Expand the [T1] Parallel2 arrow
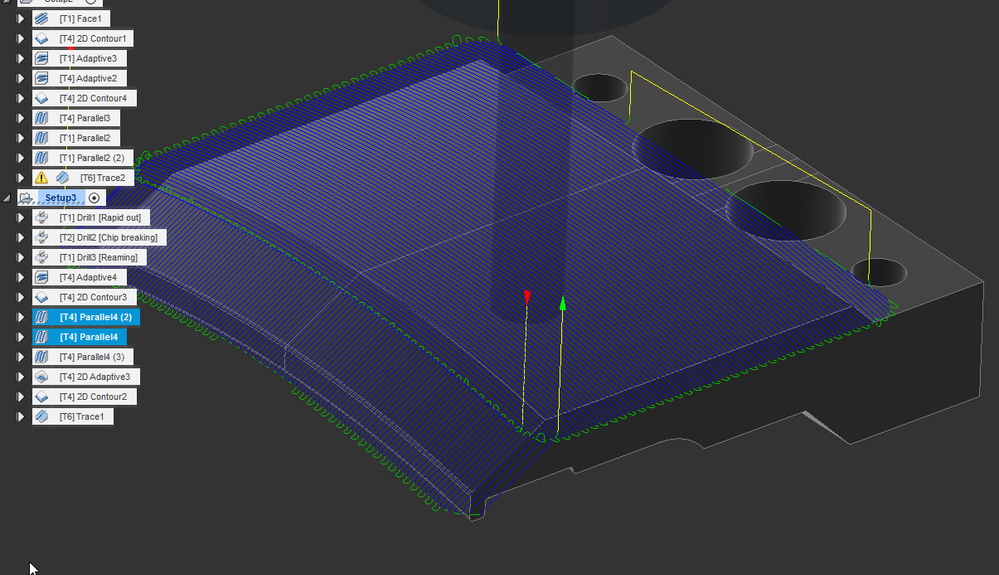 tap(20, 138)
